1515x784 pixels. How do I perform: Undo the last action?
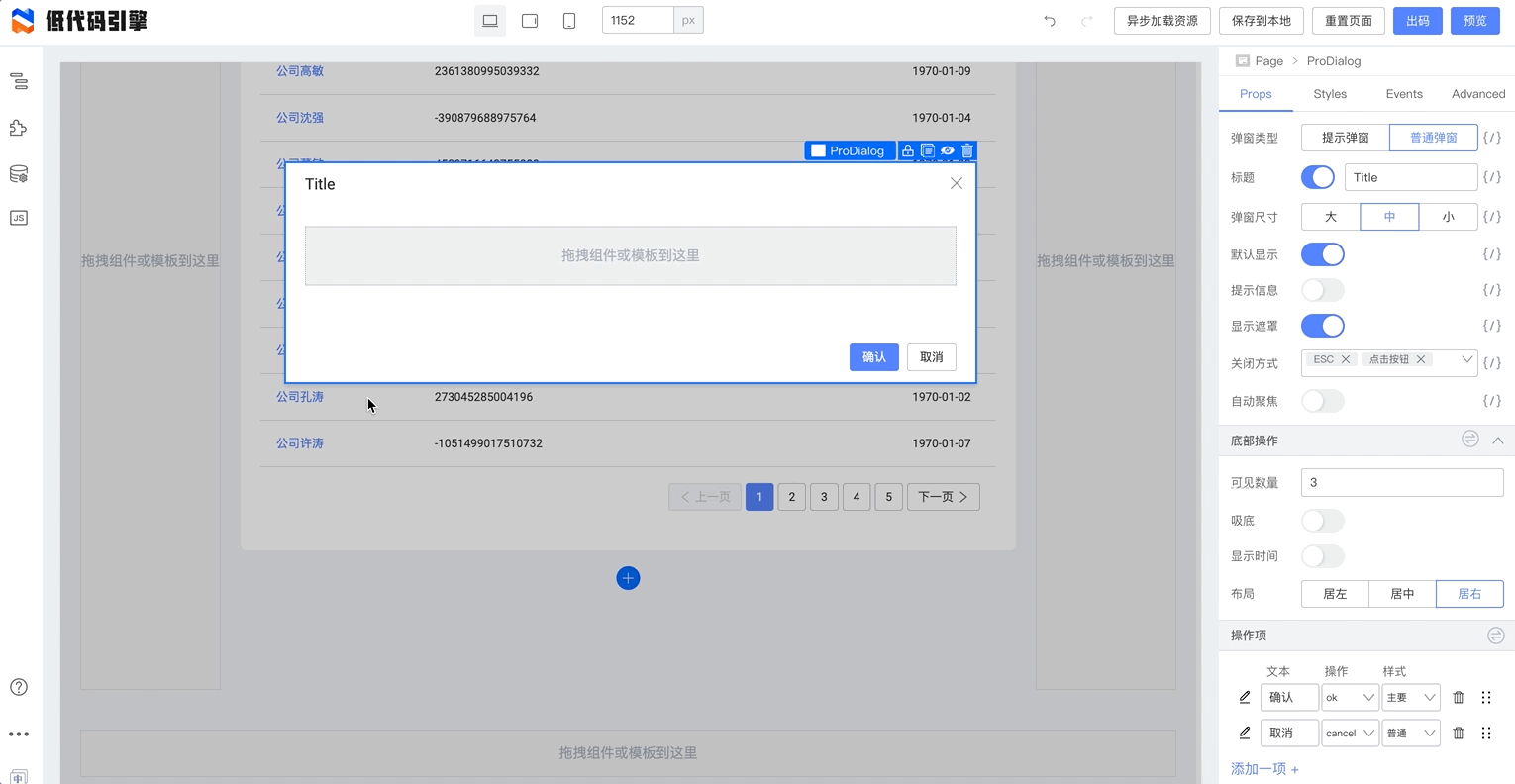pyautogui.click(x=1050, y=21)
